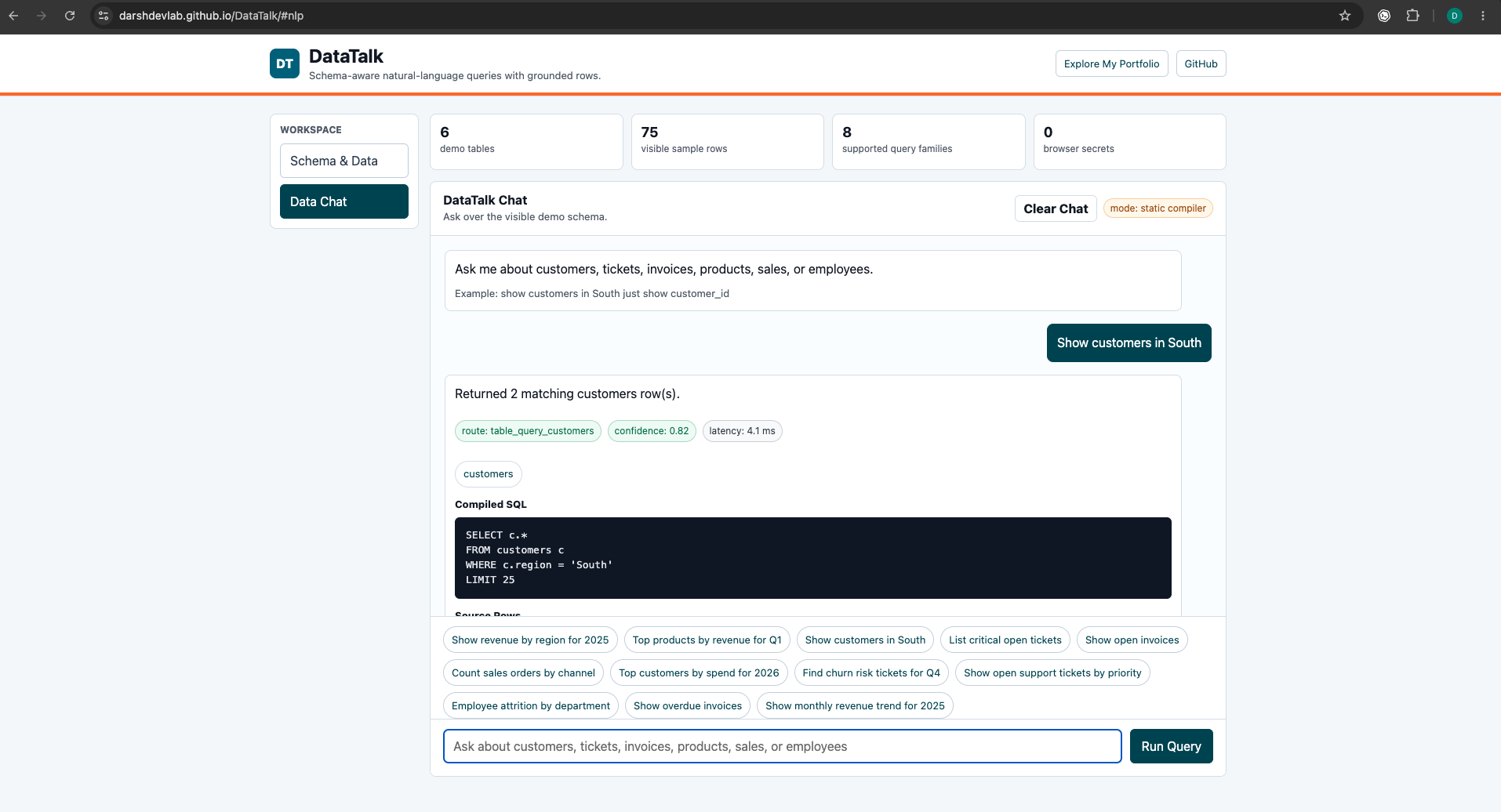Viewport: 1501px width, 812px height.
Task: Click the Run Query button
Action: point(1171,746)
